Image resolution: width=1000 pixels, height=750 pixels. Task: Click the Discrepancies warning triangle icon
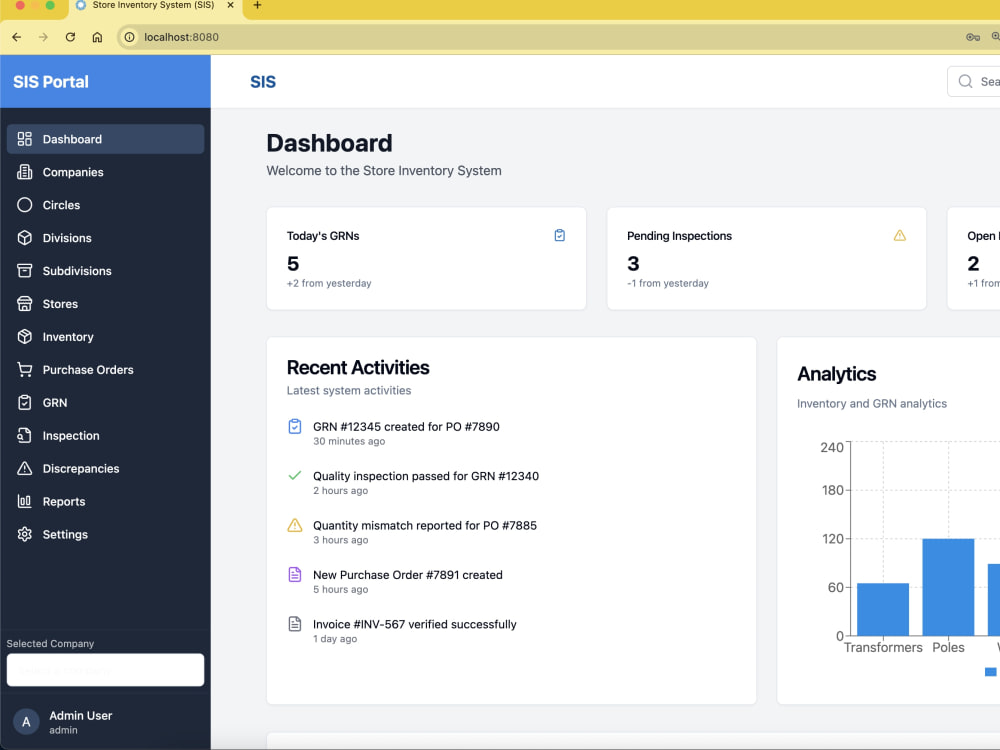click(24, 469)
